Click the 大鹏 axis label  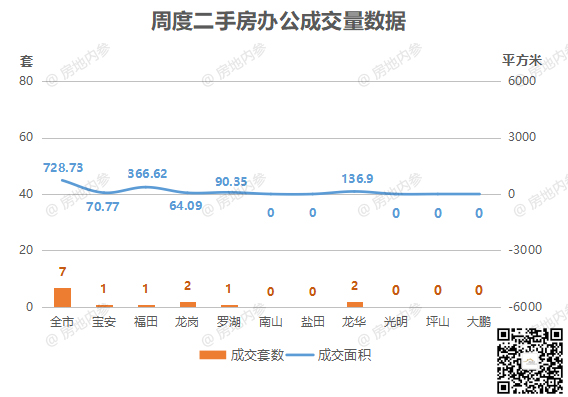click(x=479, y=322)
